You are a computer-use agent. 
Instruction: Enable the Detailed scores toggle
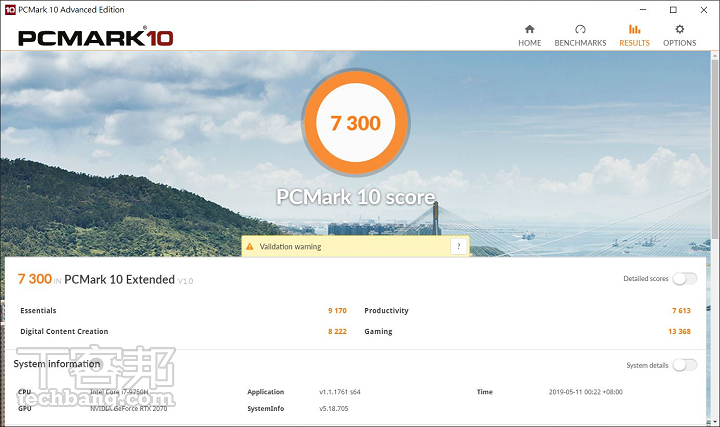[x=685, y=279]
